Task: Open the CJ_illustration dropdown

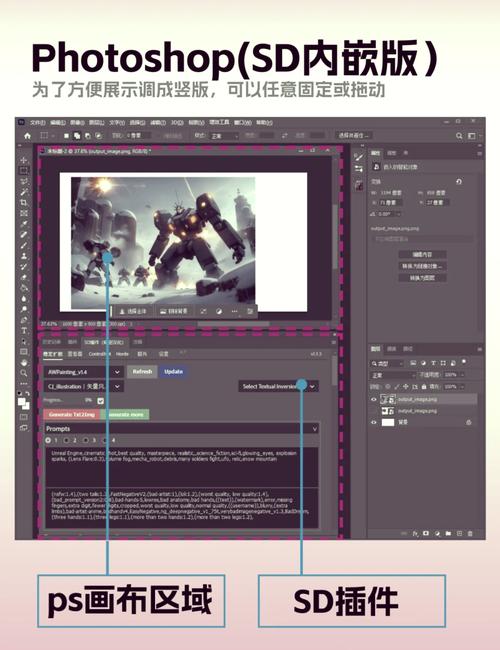Action: coord(84,386)
